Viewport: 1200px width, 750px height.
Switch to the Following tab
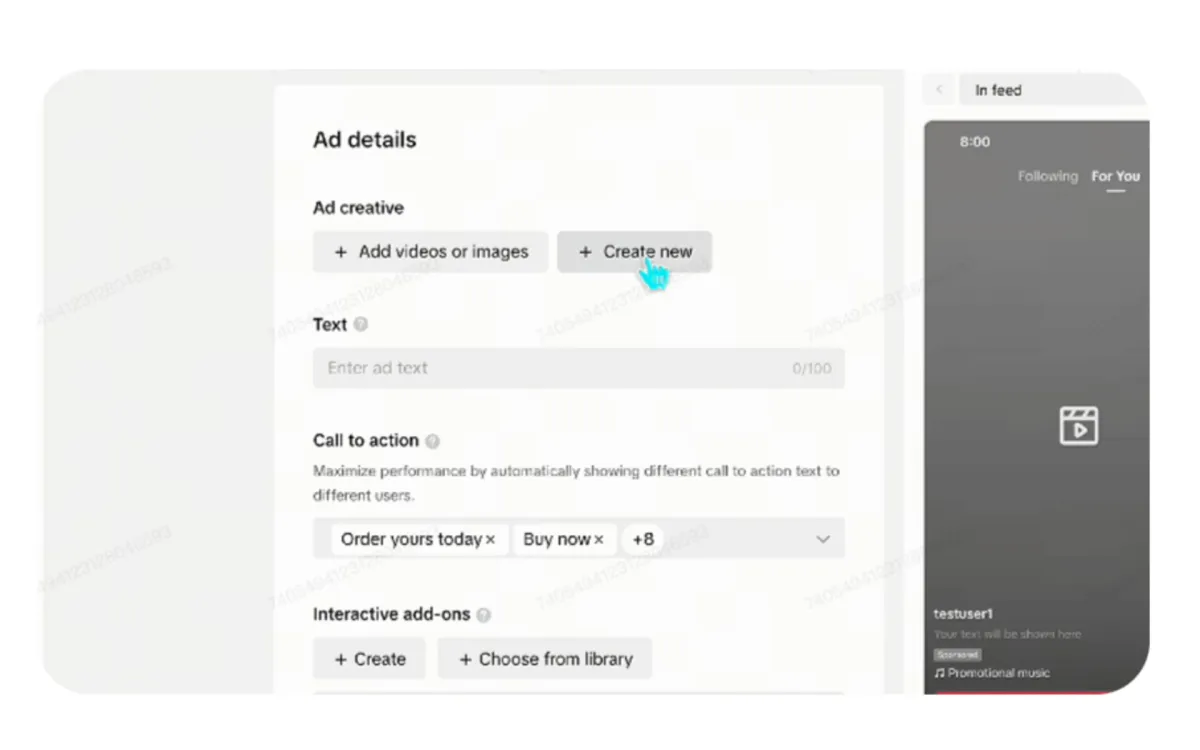(x=1047, y=176)
